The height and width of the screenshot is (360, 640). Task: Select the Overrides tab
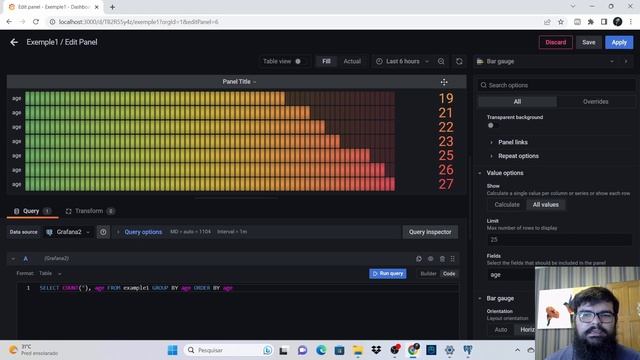point(596,102)
